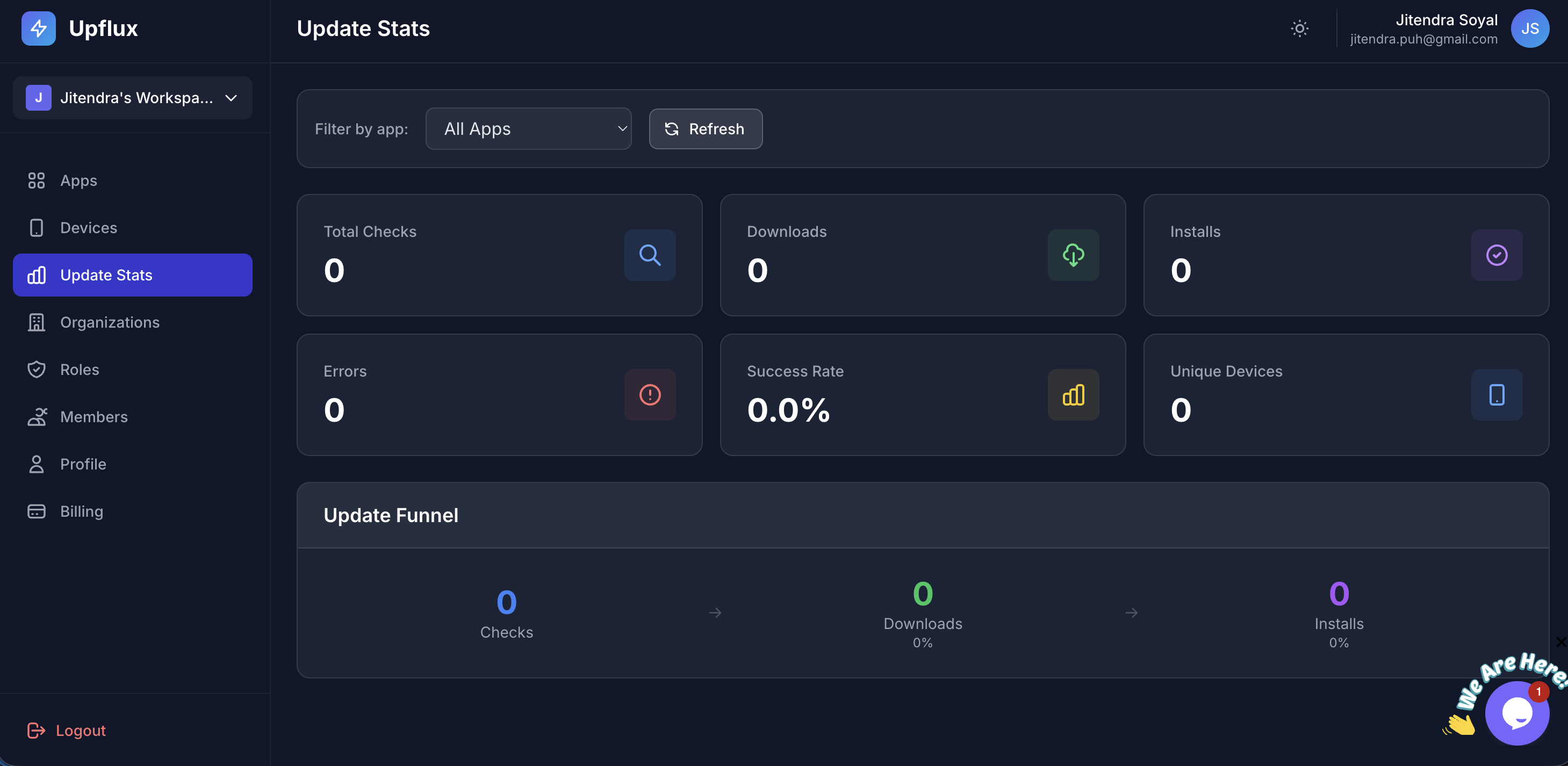Select Members in the sidebar

(93, 417)
